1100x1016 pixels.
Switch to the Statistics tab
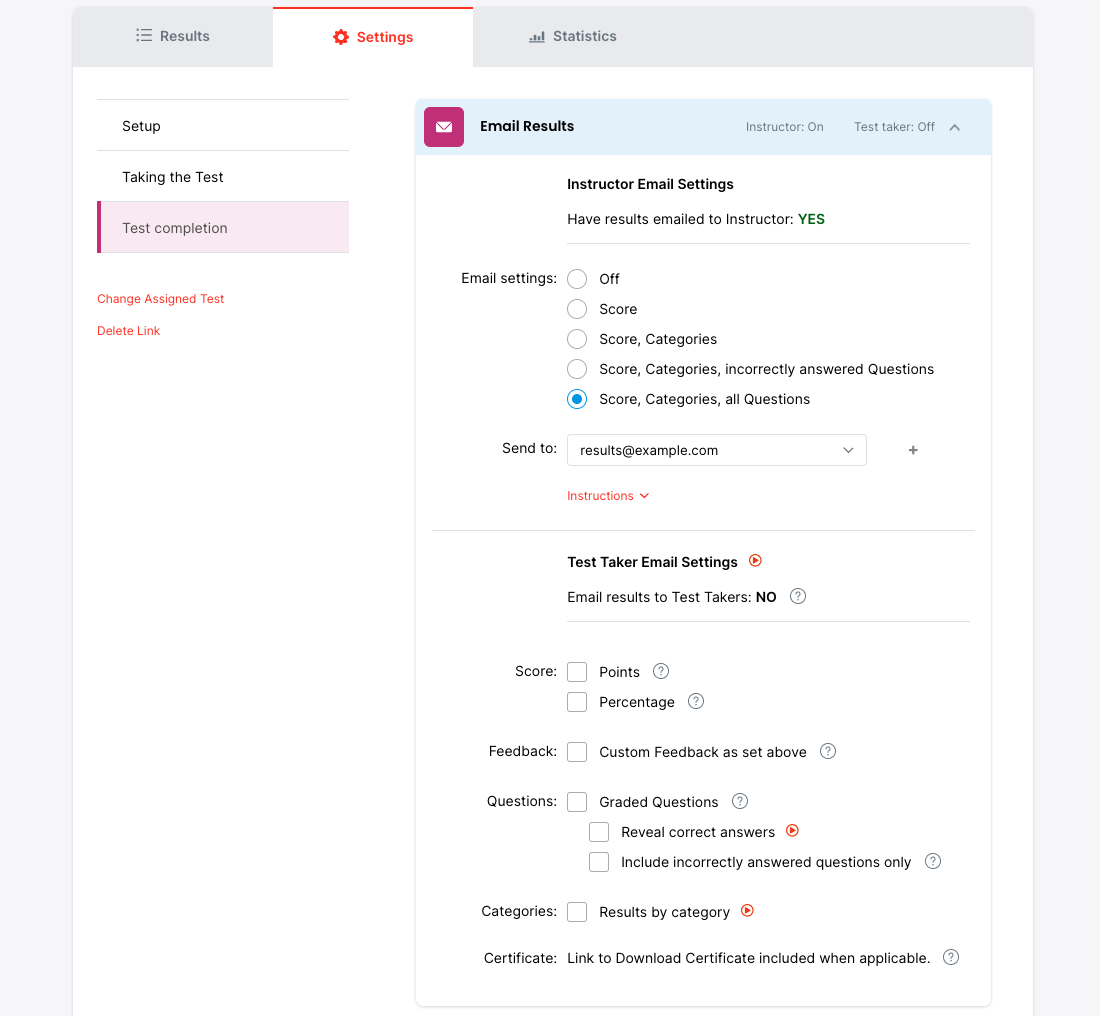(x=573, y=36)
